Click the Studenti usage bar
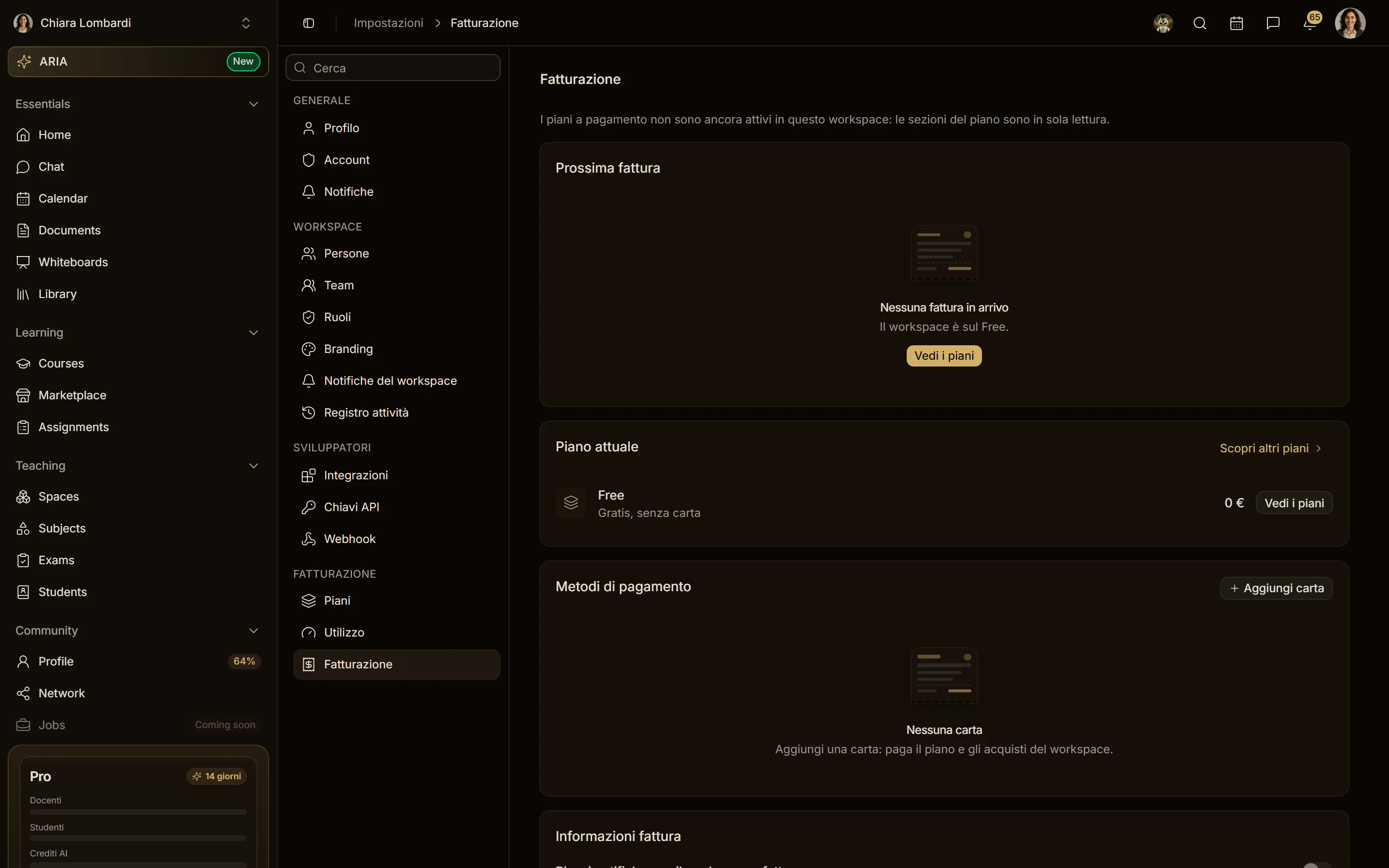The height and width of the screenshot is (868, 1389). click(138, 839)
